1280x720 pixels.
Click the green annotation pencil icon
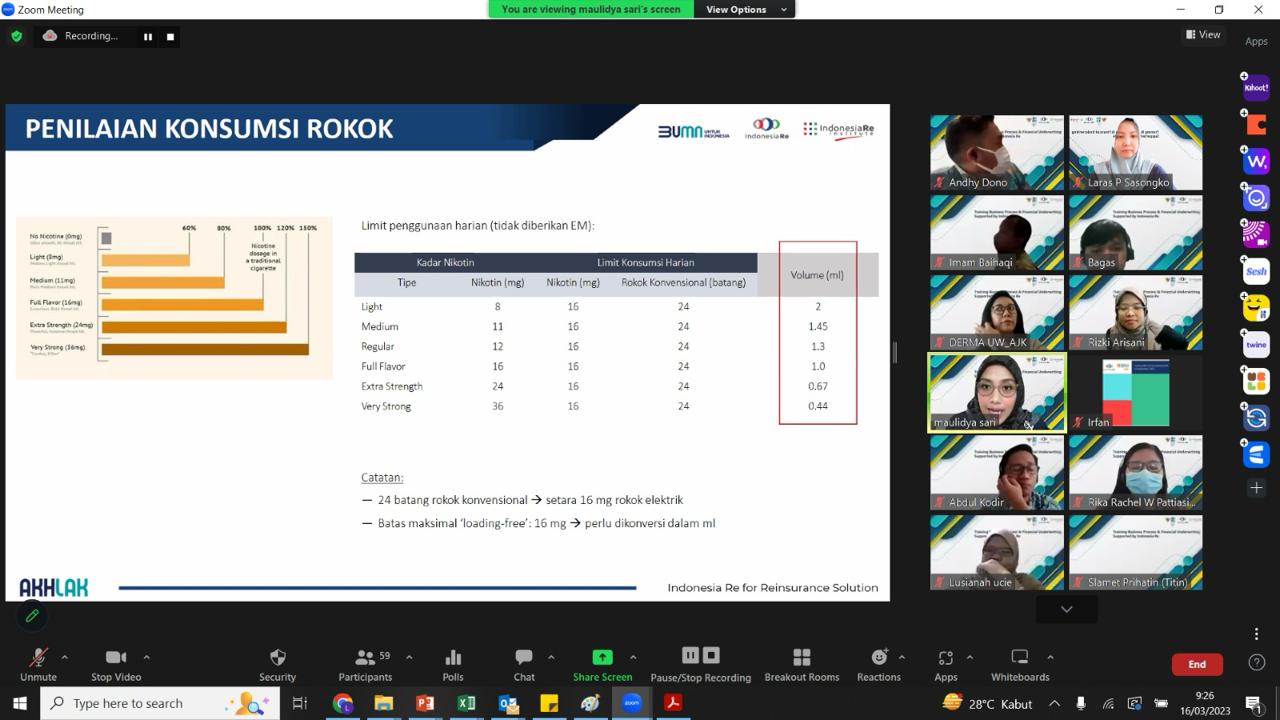(32, 616)
